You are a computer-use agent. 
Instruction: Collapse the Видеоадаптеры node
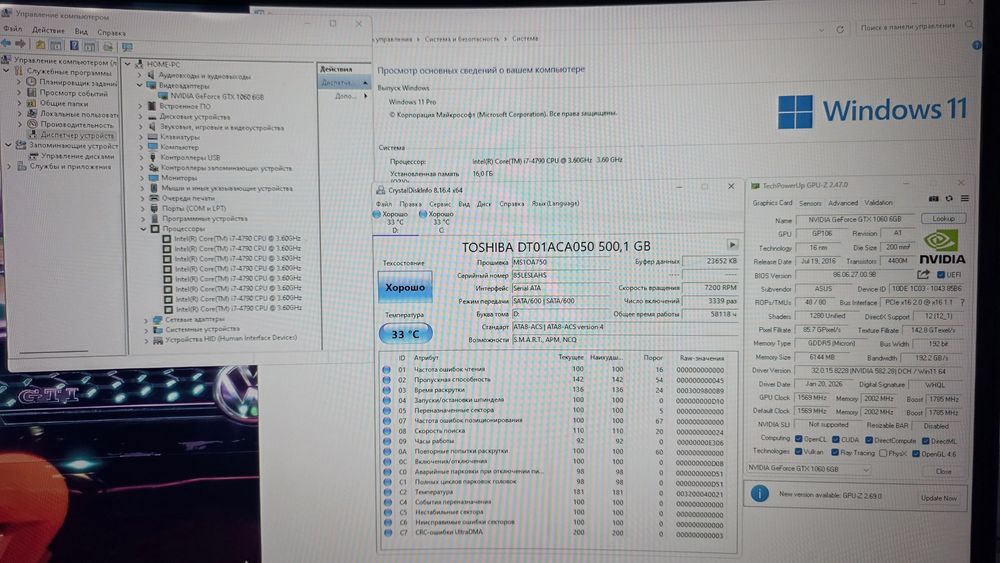pos(140,85)
